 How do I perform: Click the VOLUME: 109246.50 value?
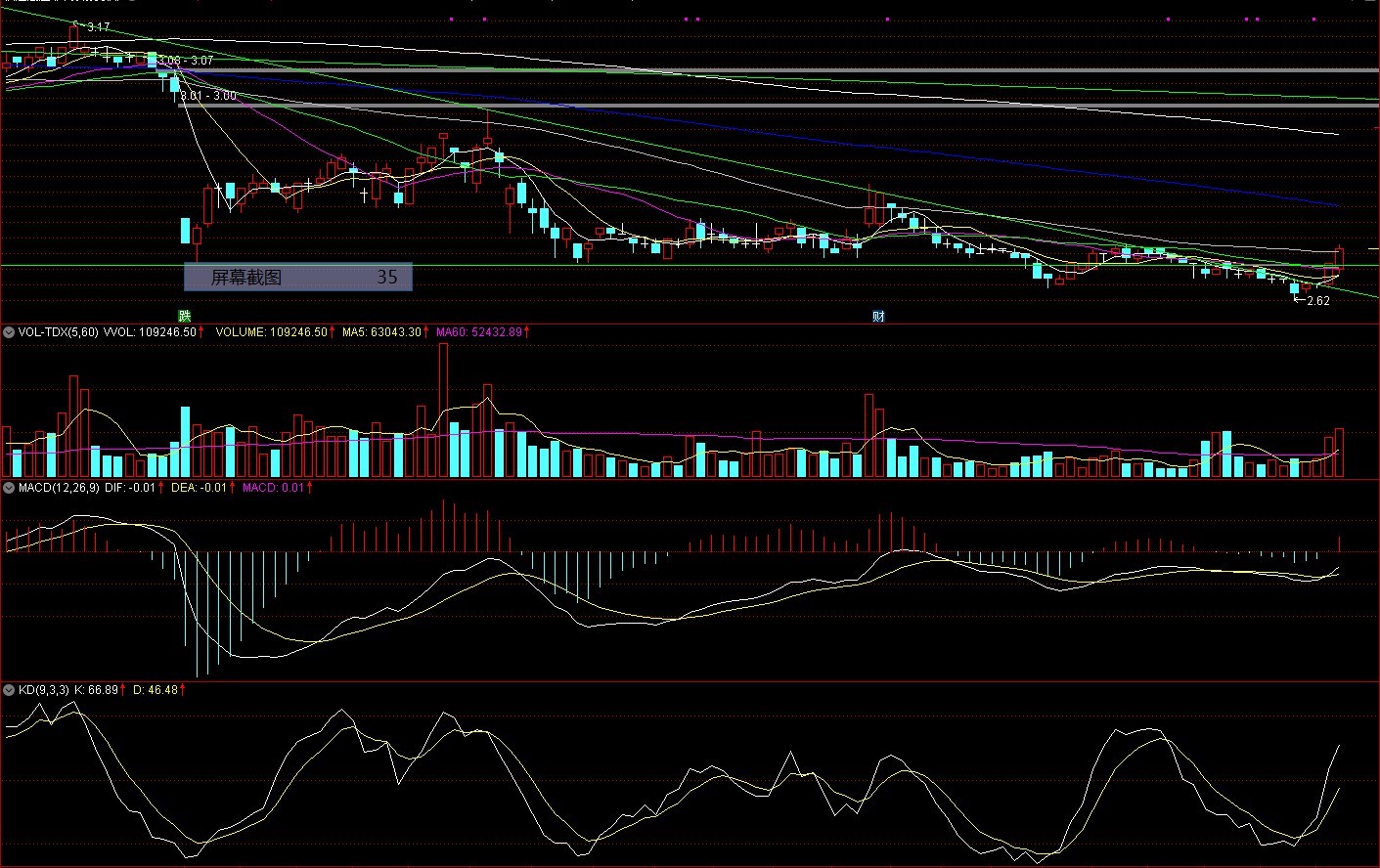click(x=271, y=332)
